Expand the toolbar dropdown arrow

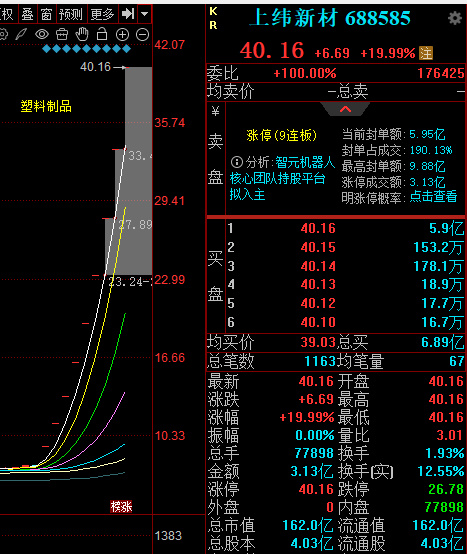[144, 14]
